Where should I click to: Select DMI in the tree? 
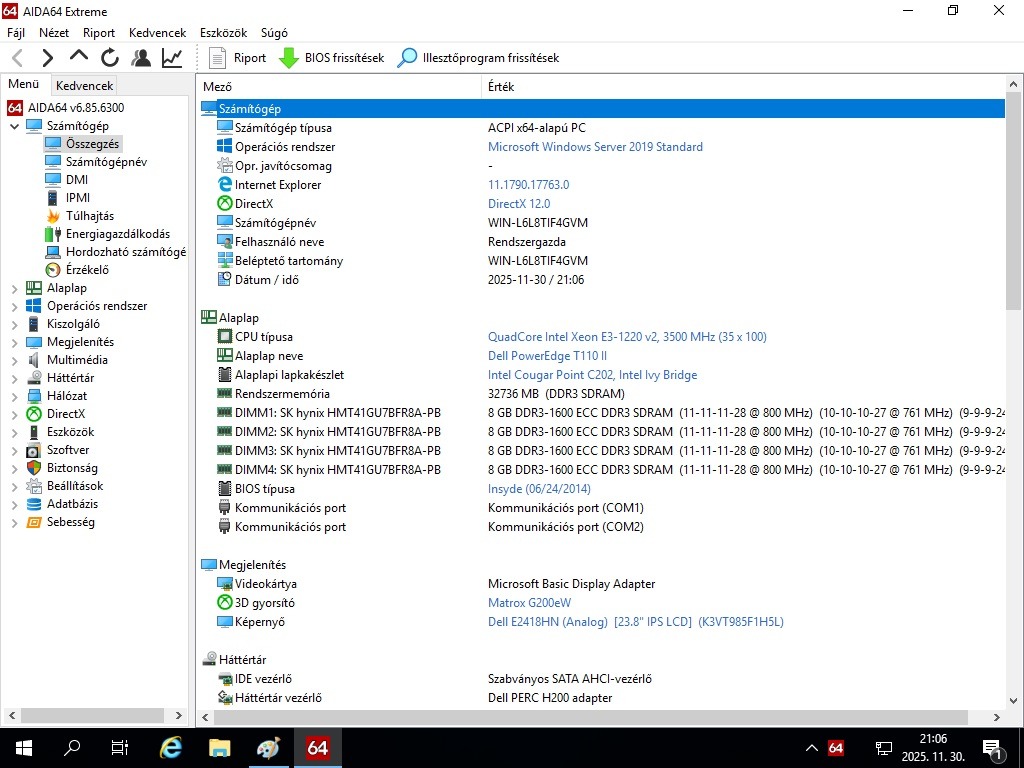pyautogui.click(x=76, y=180)
